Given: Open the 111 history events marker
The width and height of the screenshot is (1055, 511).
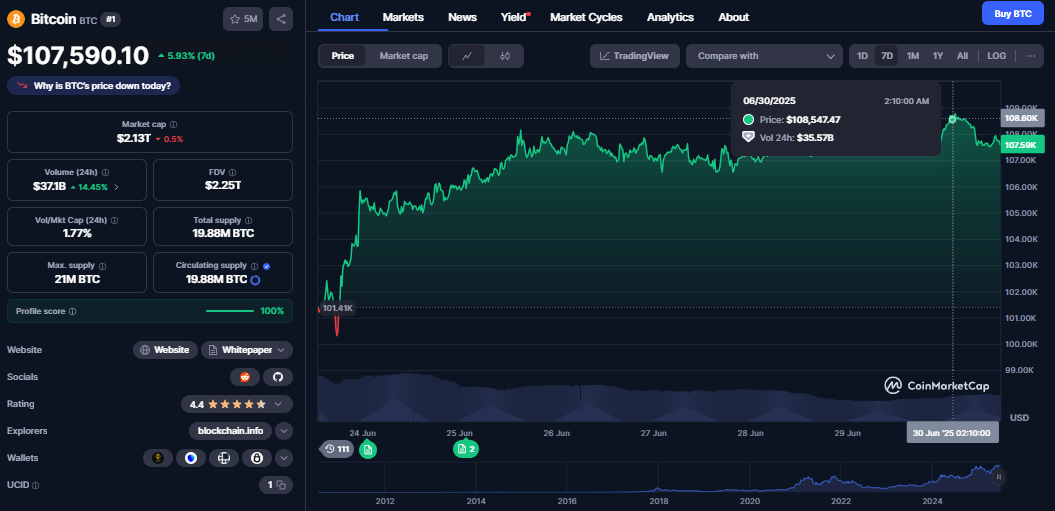Looking at the screenshot, I should (x=337, y=449).
